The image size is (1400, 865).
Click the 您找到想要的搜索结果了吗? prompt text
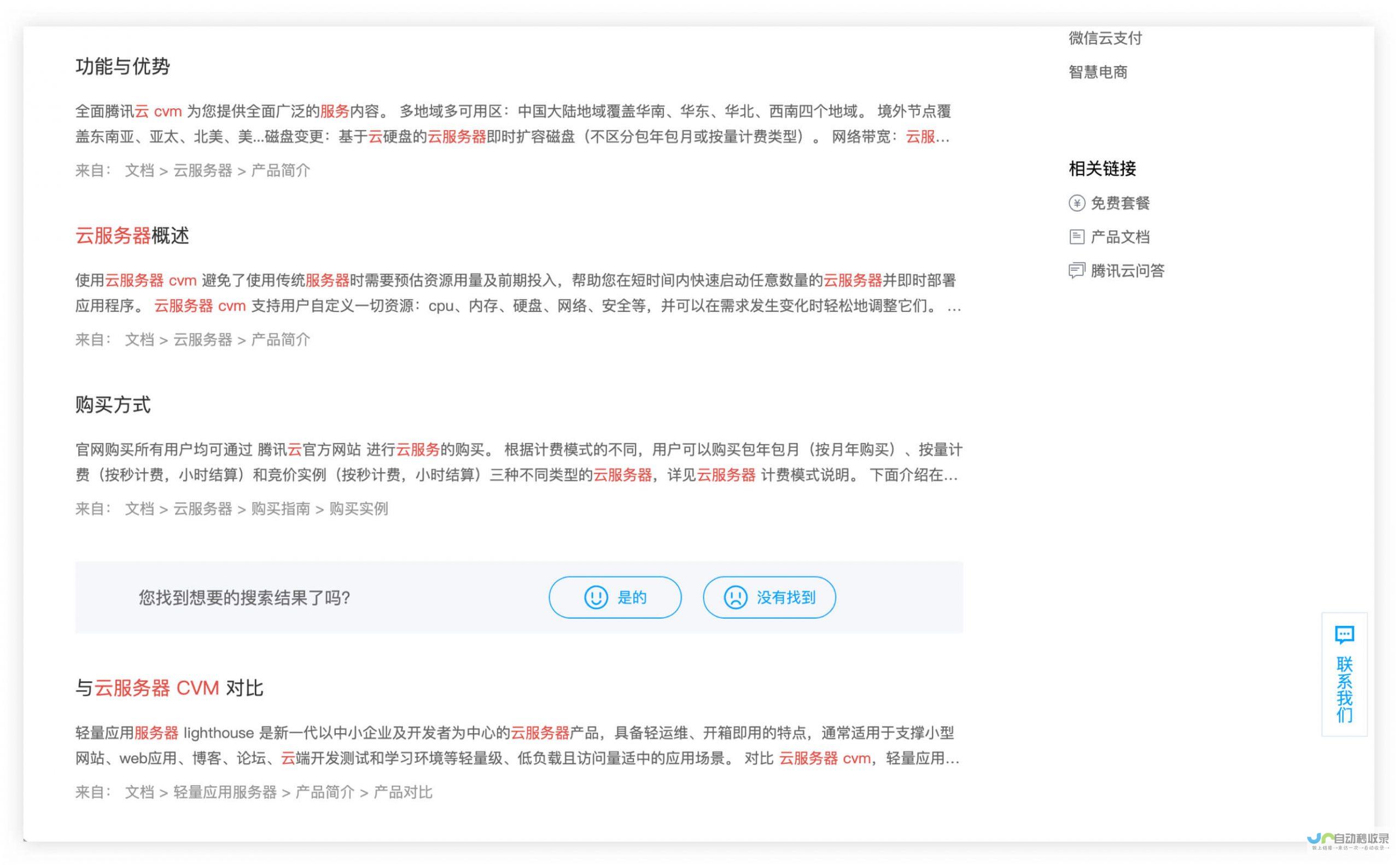pyautogui.click(x=244, y=598)
